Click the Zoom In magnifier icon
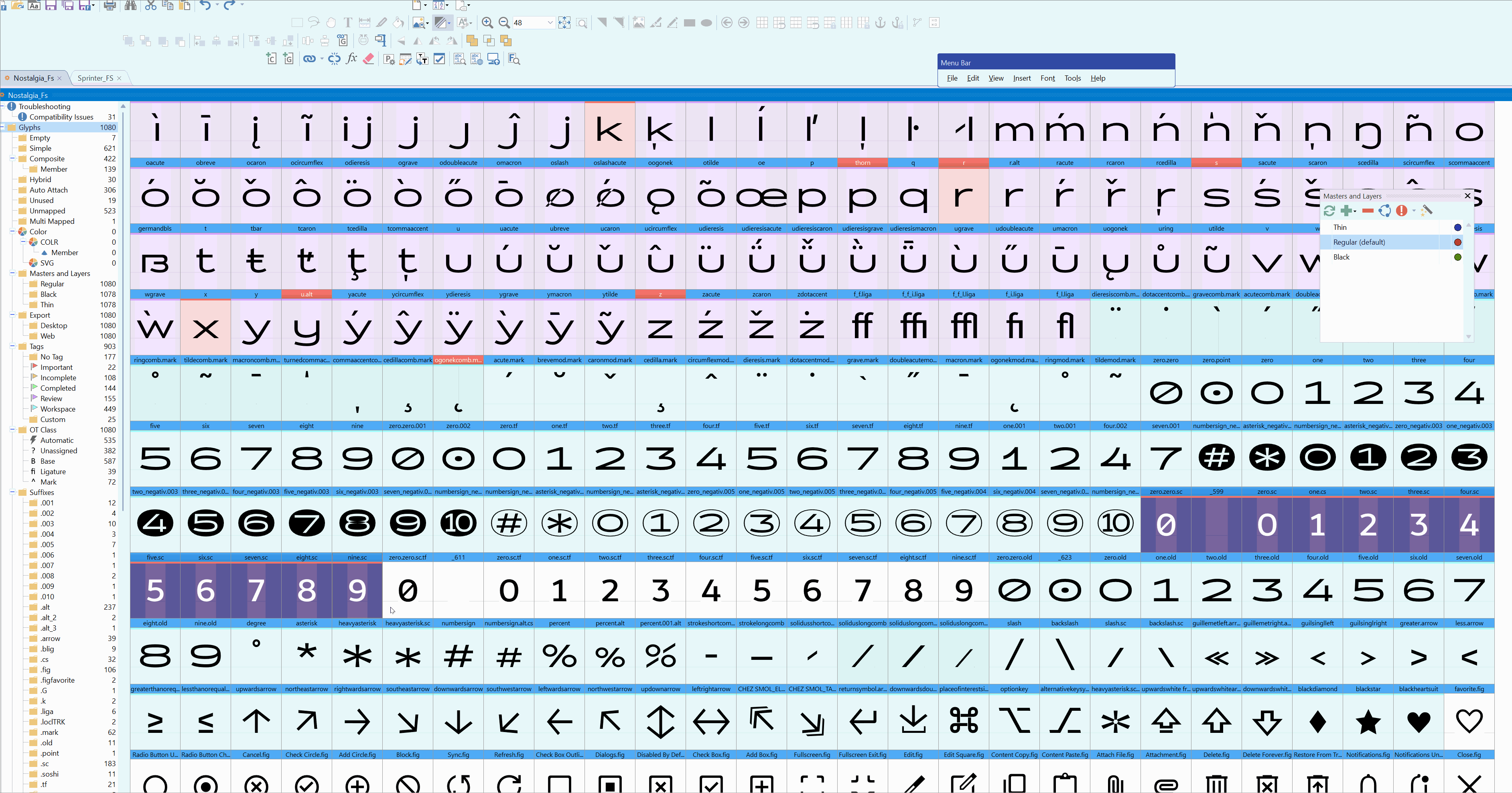The width and height of the screenshot is (1512, 793). 487,23
